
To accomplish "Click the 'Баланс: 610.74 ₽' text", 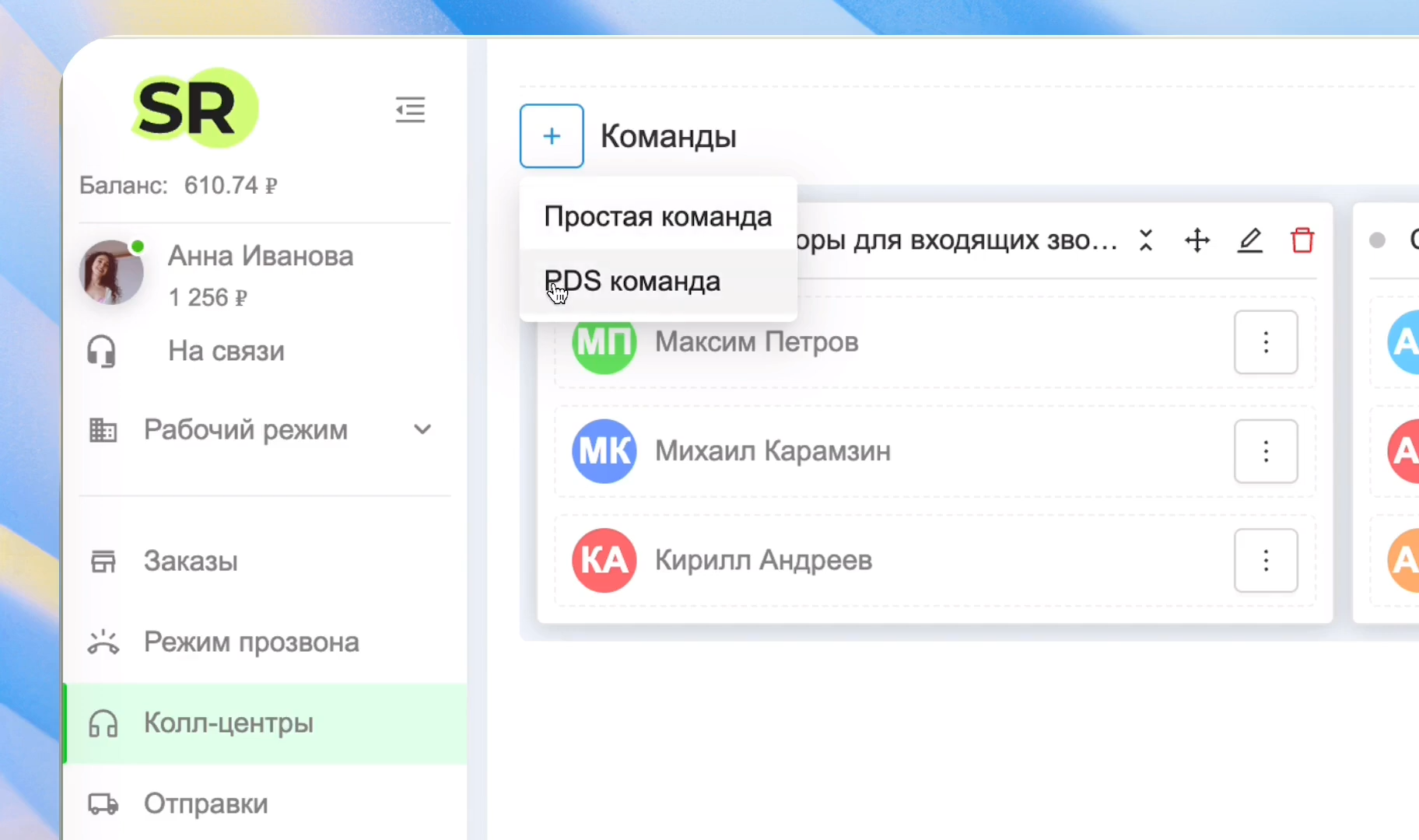I will pyautogui.click(x=178, y=185).
